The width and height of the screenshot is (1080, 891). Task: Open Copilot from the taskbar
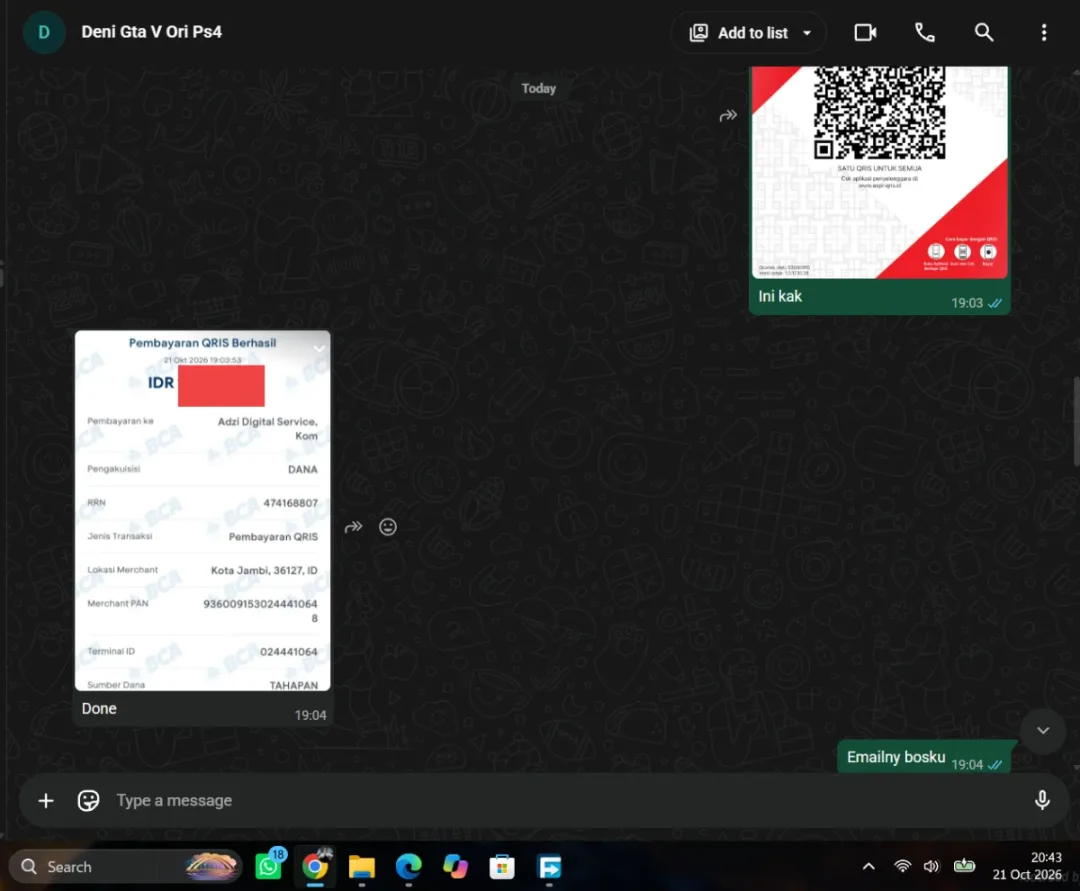tap(455, 867)
